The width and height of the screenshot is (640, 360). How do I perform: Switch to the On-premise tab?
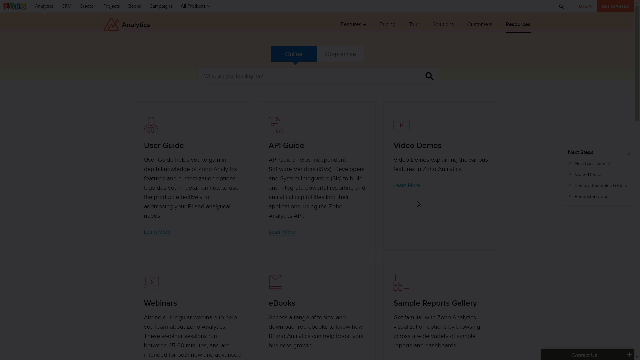pyautogui.click(x=340, y=54)
